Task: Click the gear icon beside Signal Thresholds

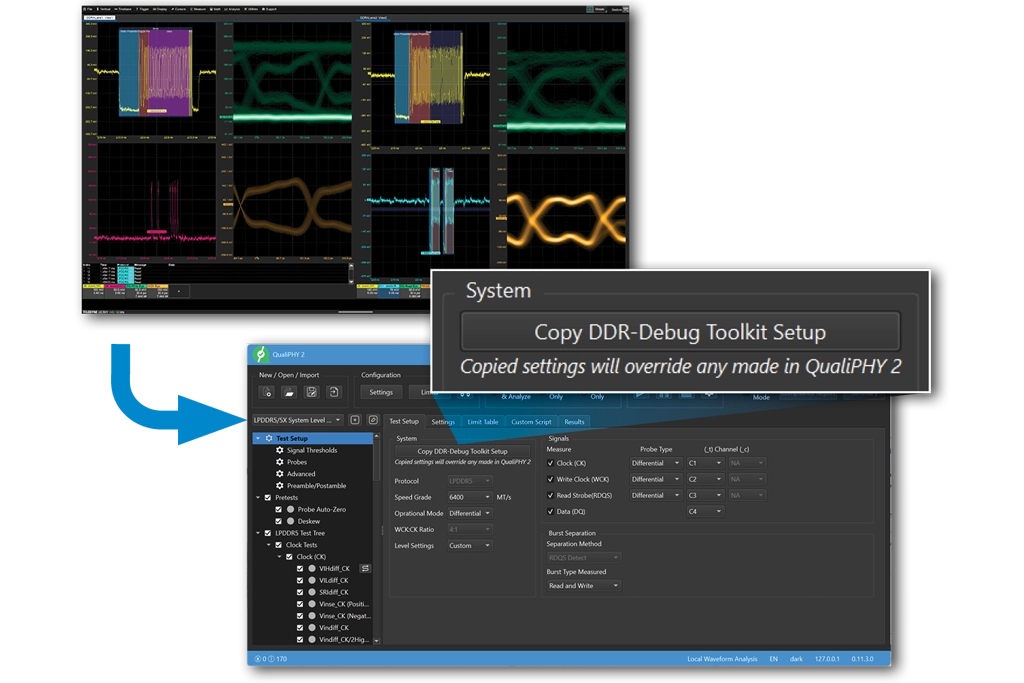Action: pyautogui.click(x=280, y=450)
